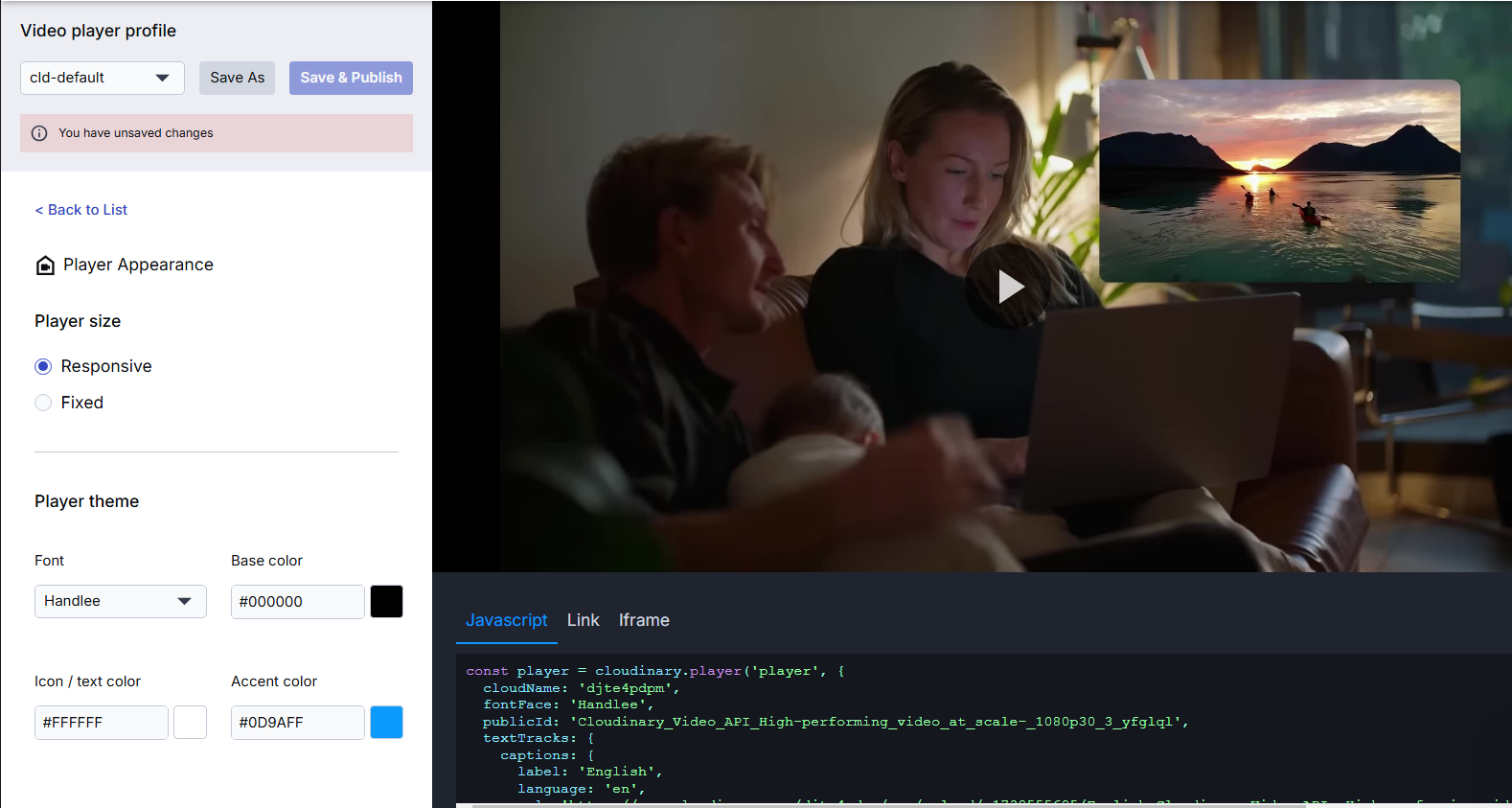Screen dimensions: 1512x808
Task: Select the Responsive player size option
Action: pyautogui.click(x=43, y=366)
